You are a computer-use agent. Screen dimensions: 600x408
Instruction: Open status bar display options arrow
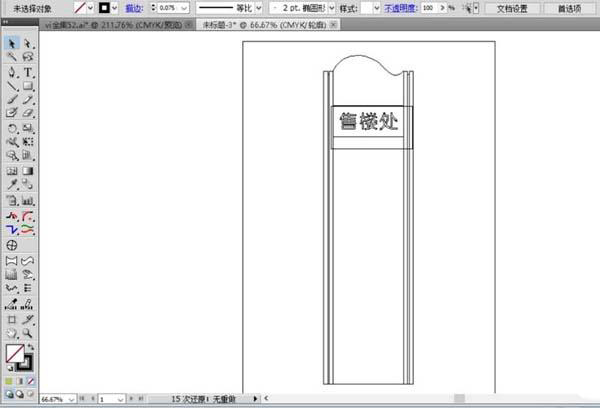[x=255, y=399]
